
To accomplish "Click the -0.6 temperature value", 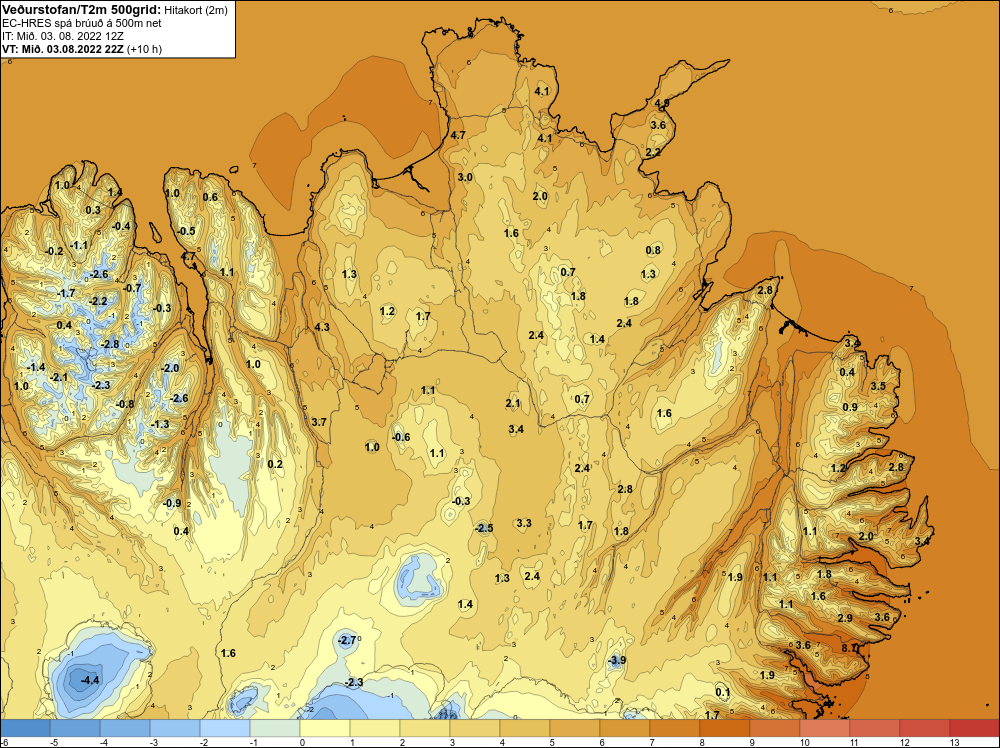I will [401, 437].
